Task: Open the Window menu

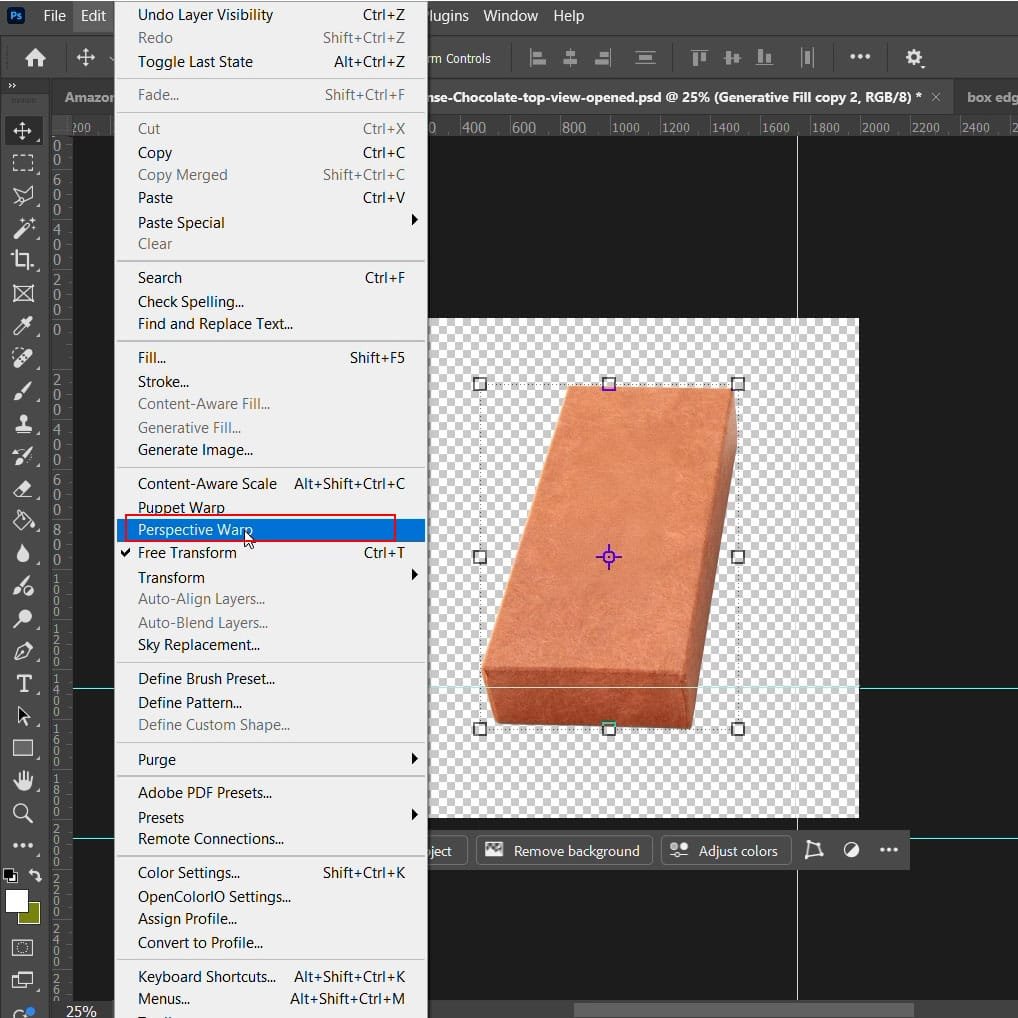Action: (x=510, y=16)
